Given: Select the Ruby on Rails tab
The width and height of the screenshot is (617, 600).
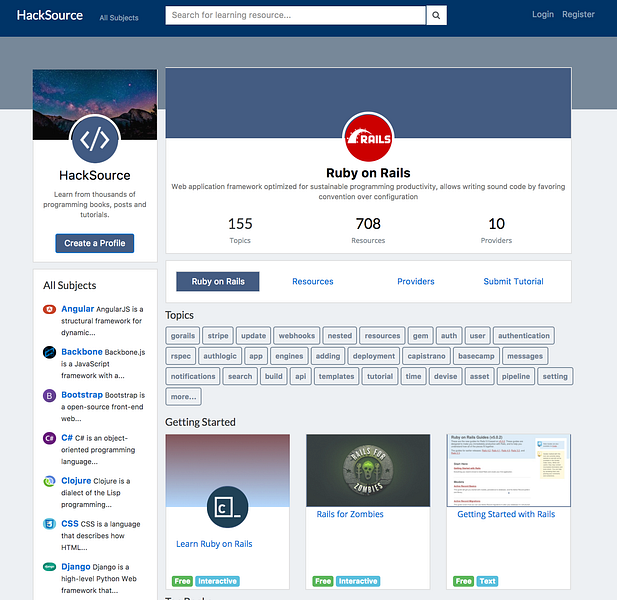Looking at the screenshot, I should [x=218, y=281].
